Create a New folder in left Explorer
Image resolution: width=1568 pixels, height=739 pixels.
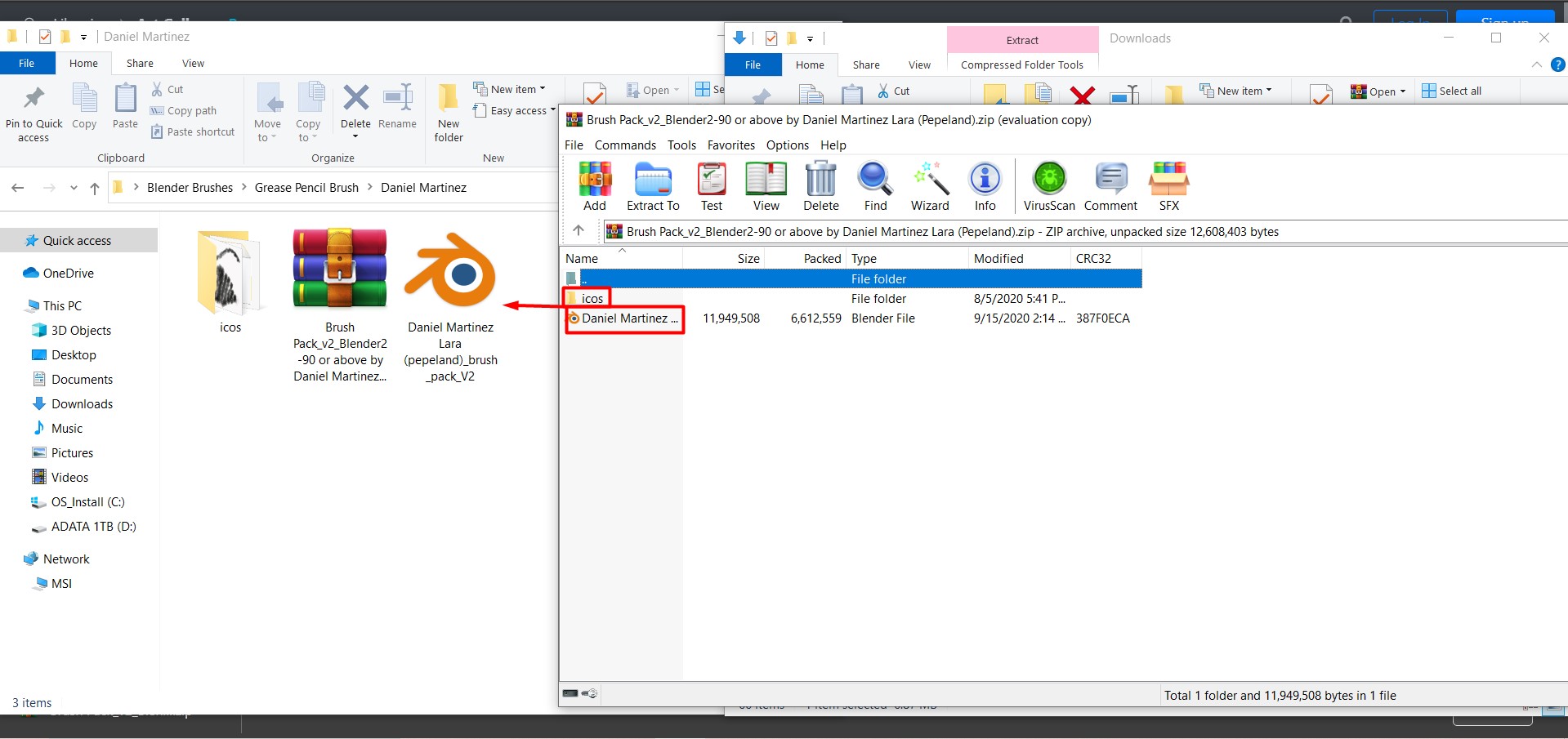(x=449, y=114)
